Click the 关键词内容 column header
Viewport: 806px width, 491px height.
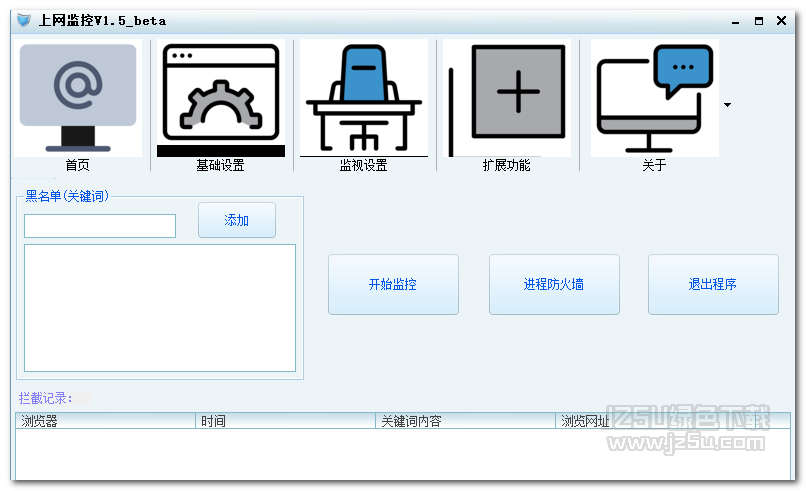point(465,421)
